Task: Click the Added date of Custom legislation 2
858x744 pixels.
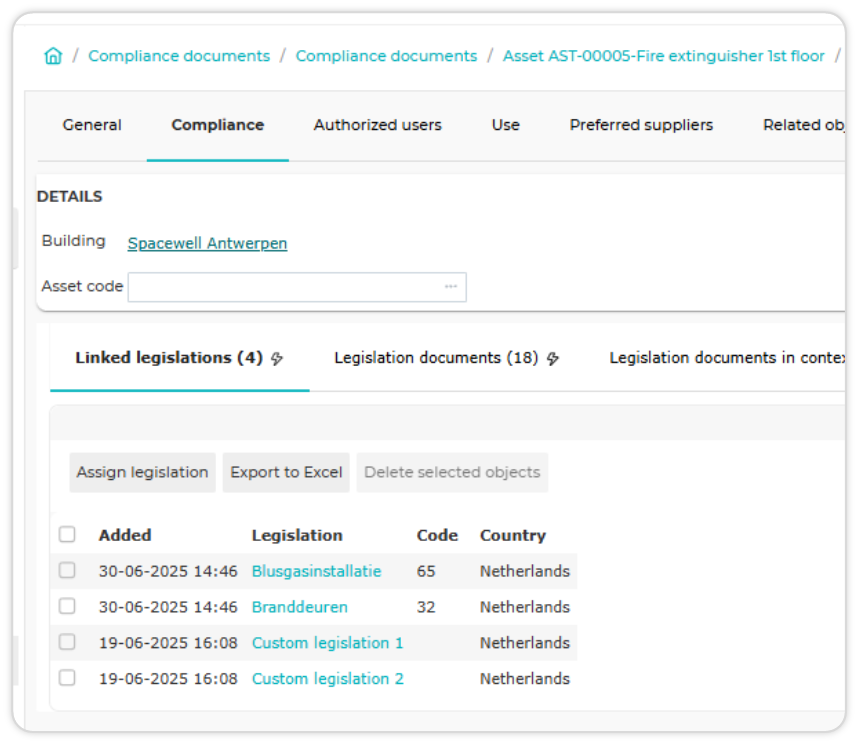Action: coord(168,679)
